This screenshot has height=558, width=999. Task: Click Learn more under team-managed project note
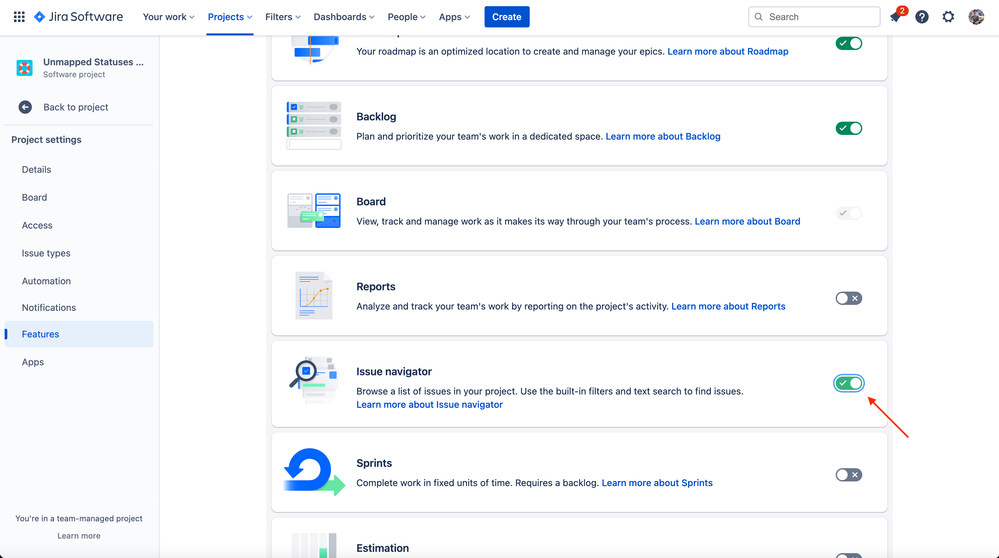[79, 536]
